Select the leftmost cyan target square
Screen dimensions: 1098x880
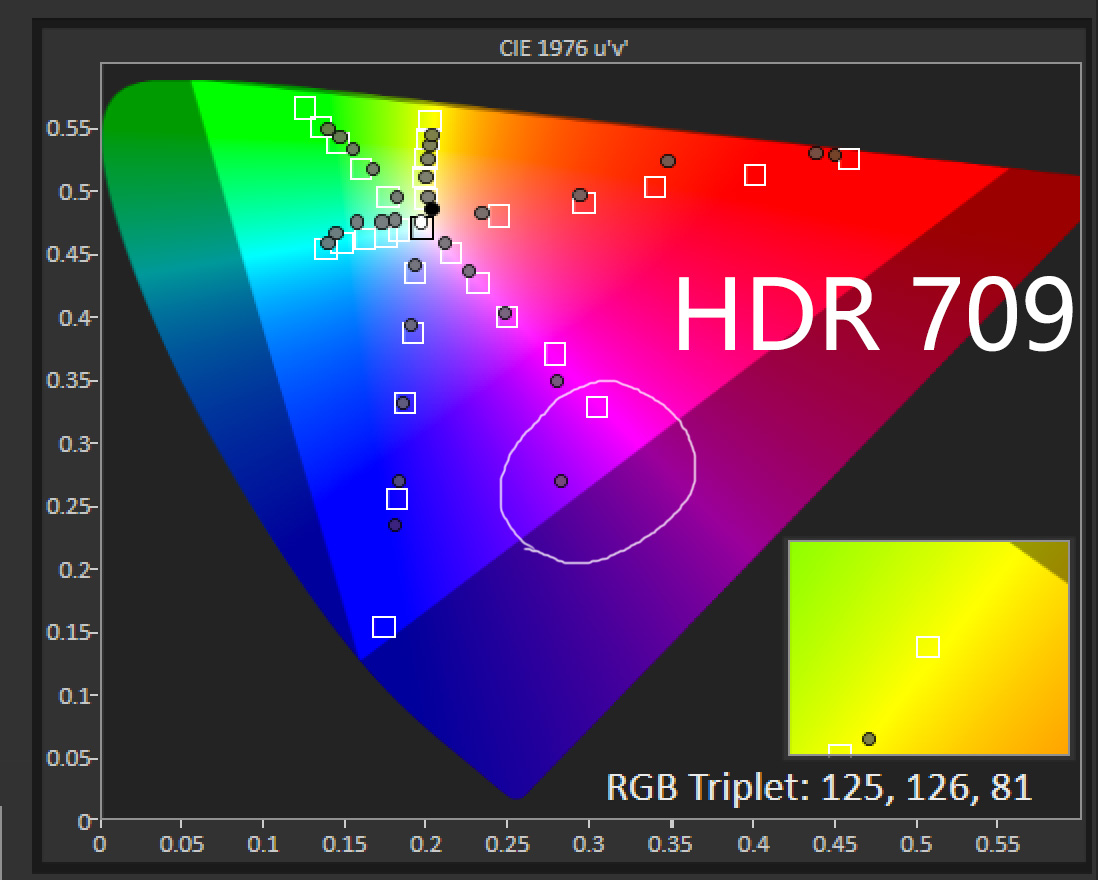click(x=326, y=249)
